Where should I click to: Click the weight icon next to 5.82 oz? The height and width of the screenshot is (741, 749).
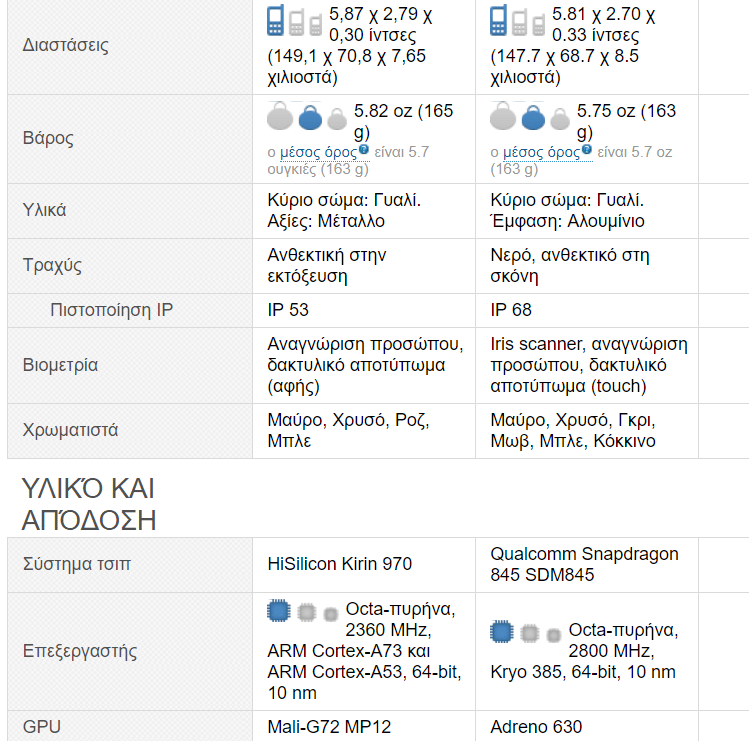309,118
